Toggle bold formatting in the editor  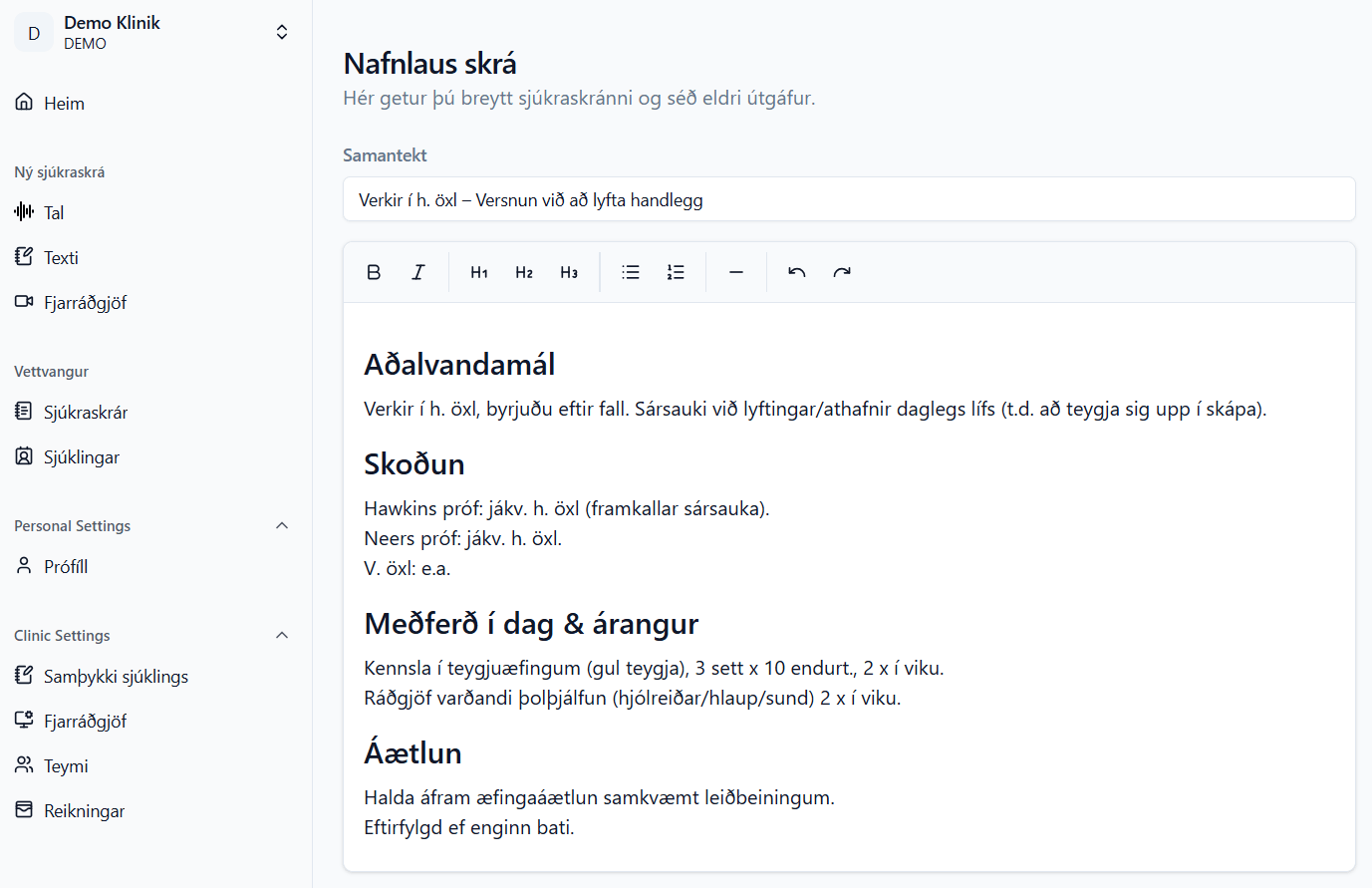point(374,271)
